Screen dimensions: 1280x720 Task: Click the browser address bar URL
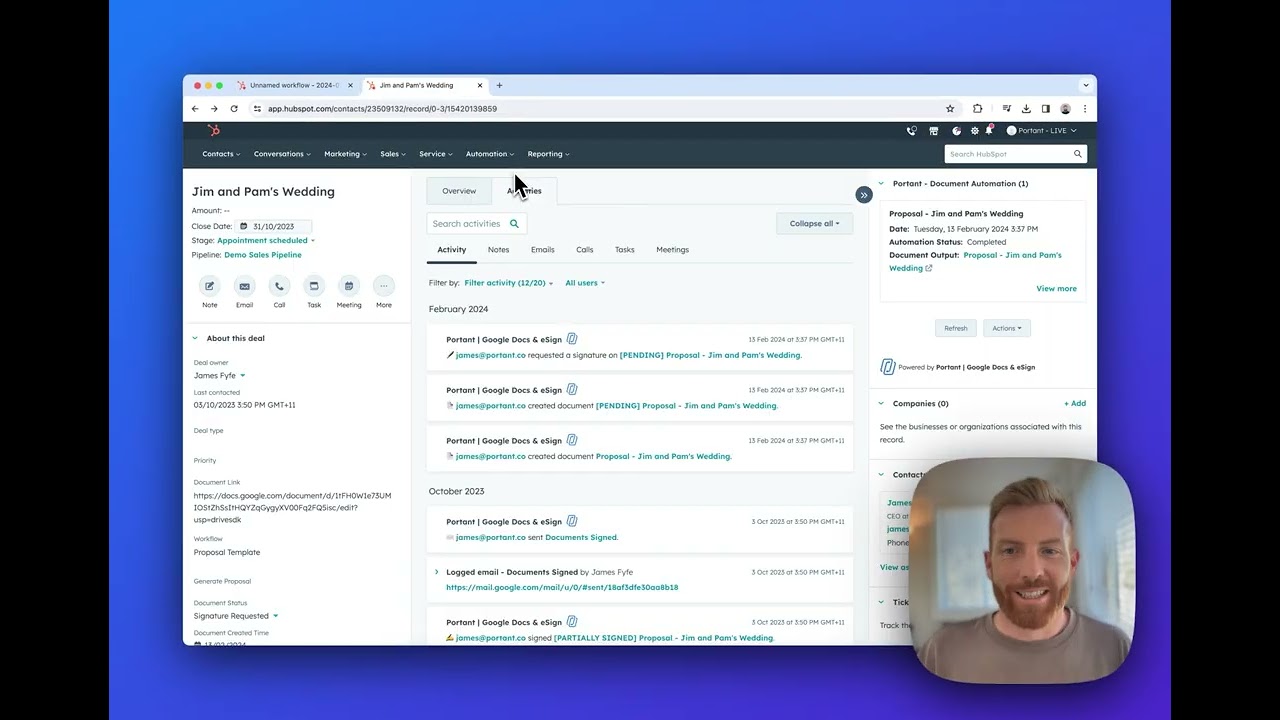click(382, 109)
